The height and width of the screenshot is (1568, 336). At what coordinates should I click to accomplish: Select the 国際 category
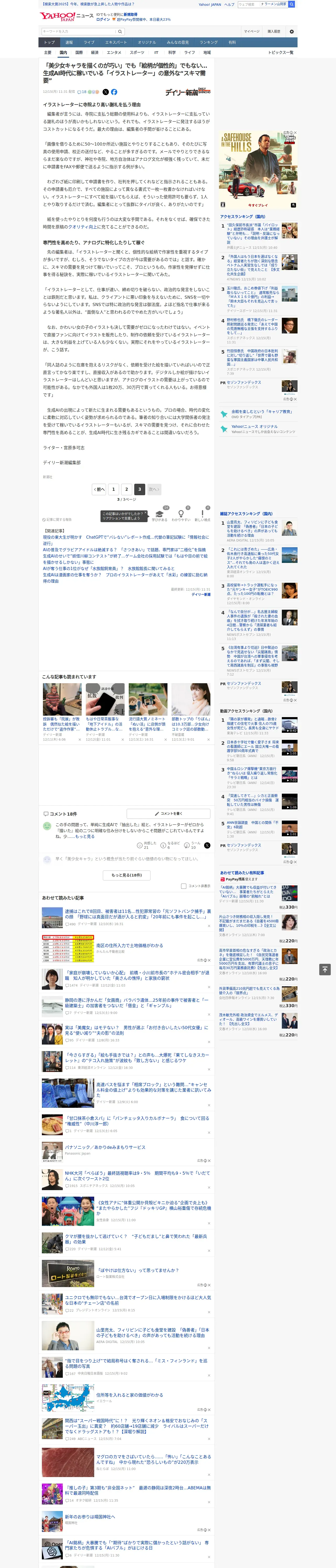[79, 52]
